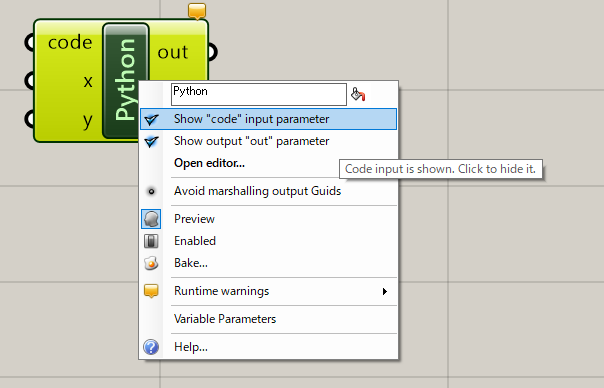604x388 pixels.
Task: Click the paint bucket icon beside the name field
Action: [x=358, y=94]
